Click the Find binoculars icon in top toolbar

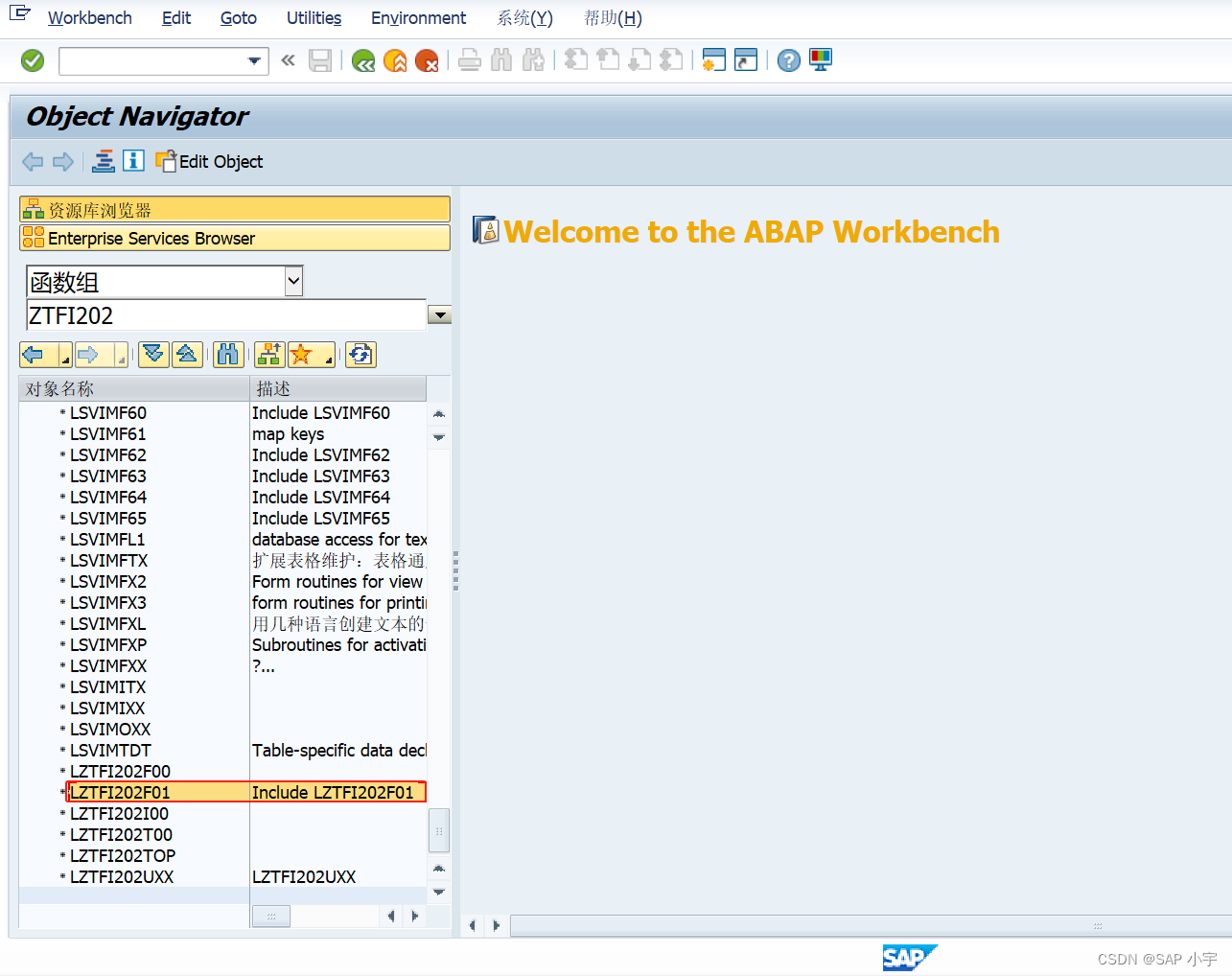point(501,61)
